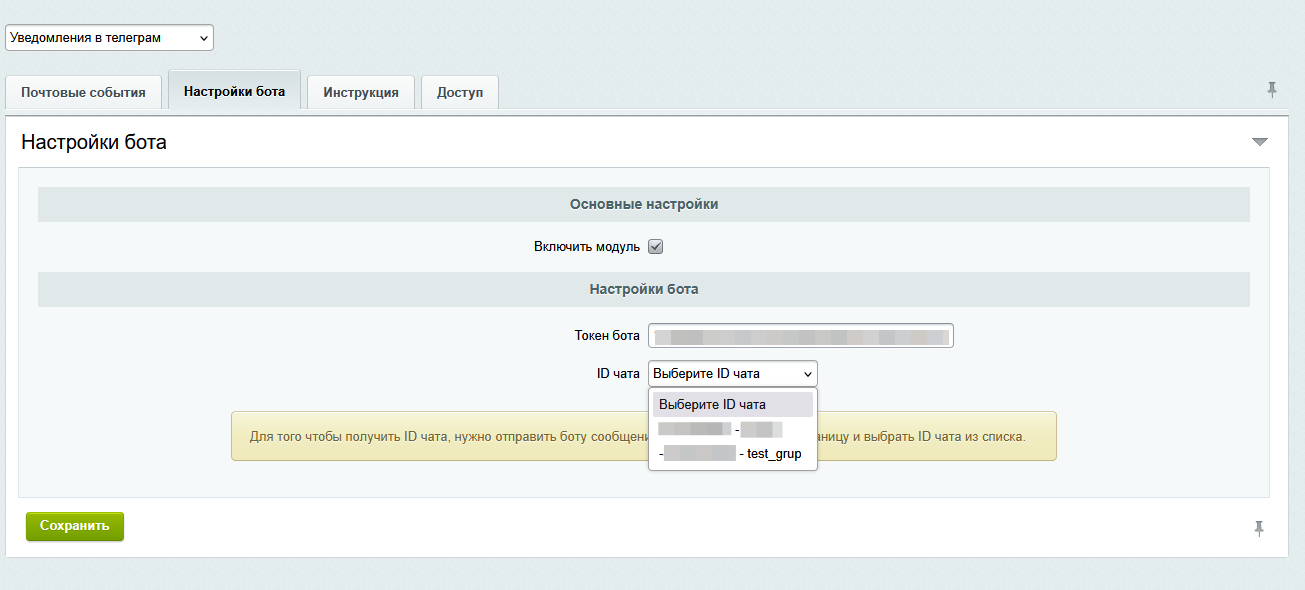Click the "Основные настройки" section header
The image size is (1305, 590).
(x=643, y=204)
